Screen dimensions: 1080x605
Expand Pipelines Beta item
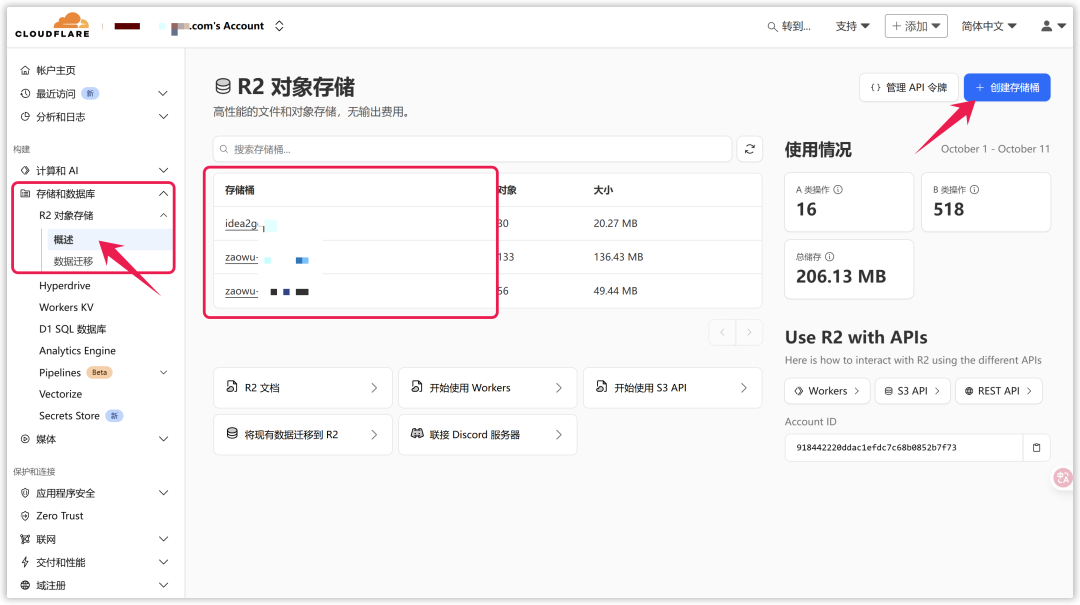[163, 373]
